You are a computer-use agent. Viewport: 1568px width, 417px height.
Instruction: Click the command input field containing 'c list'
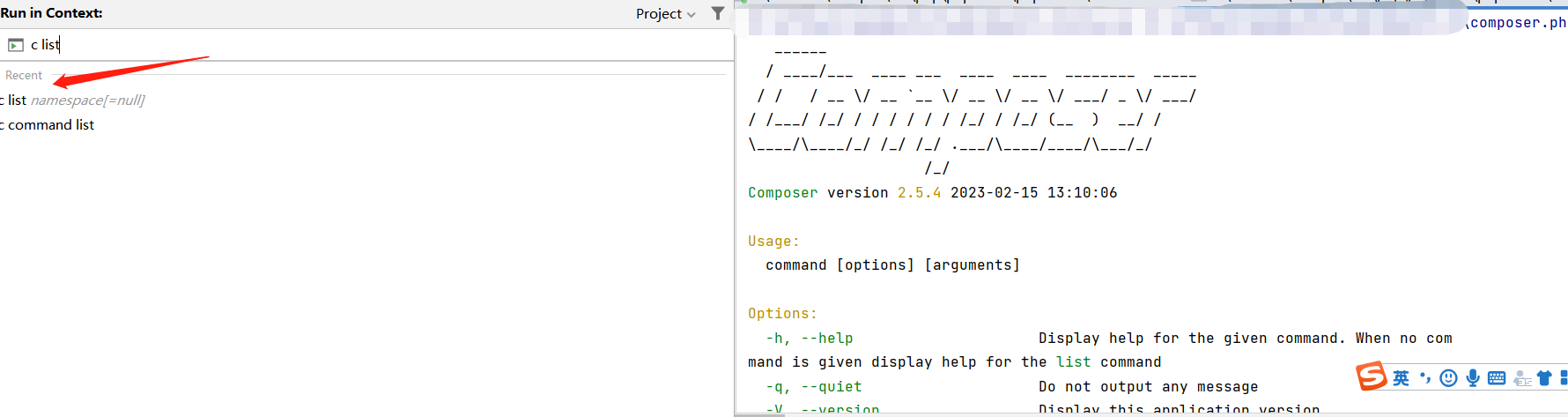click(x=366, y=45)
